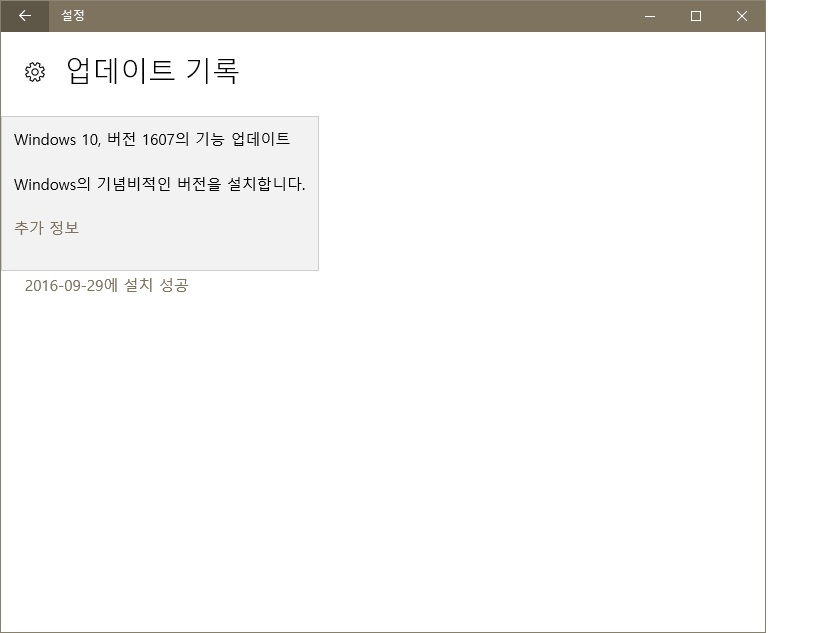
Task: Select the 업데이트 기록 page heading
Action: 152,71
